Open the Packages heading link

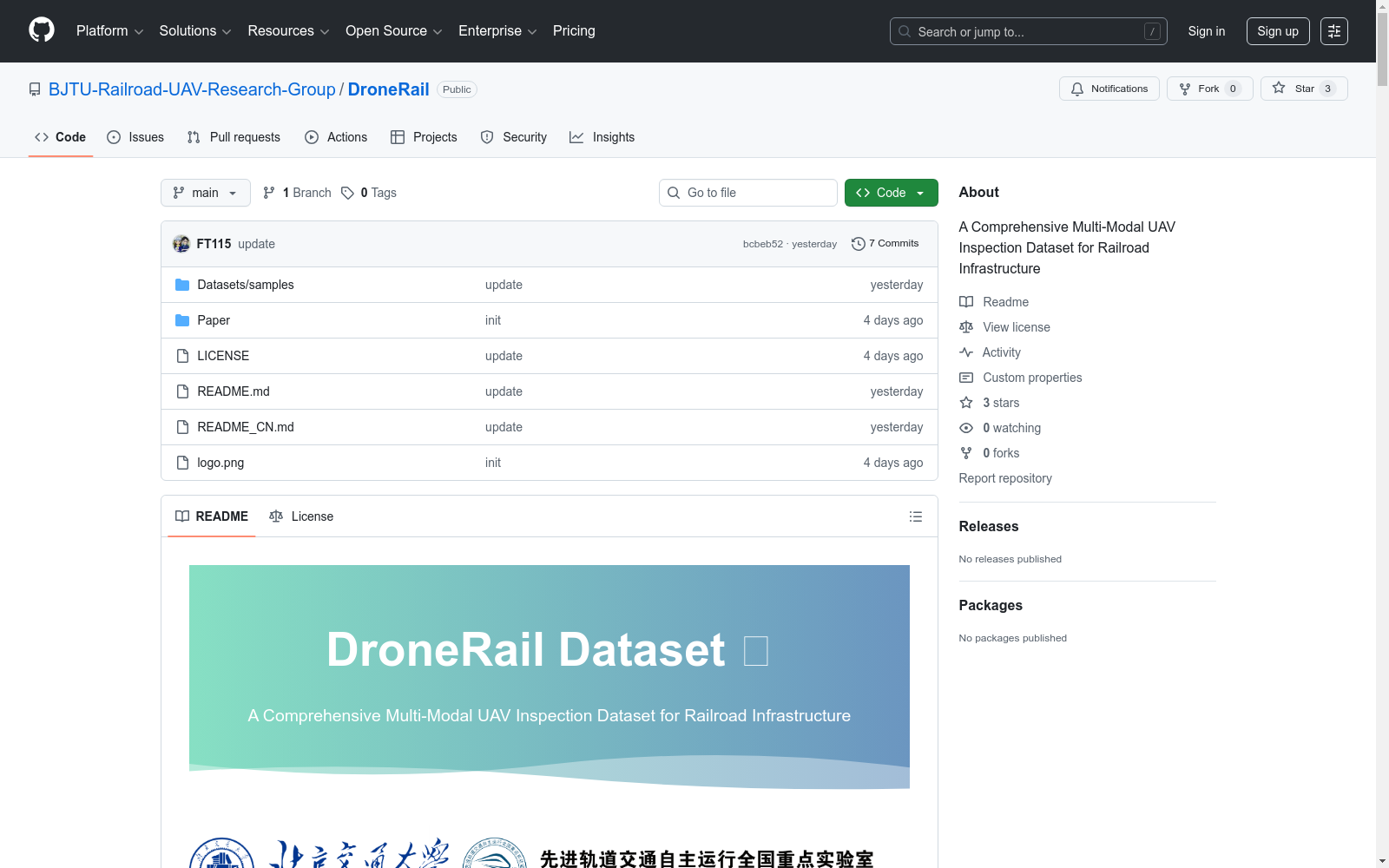pos(991,605)
